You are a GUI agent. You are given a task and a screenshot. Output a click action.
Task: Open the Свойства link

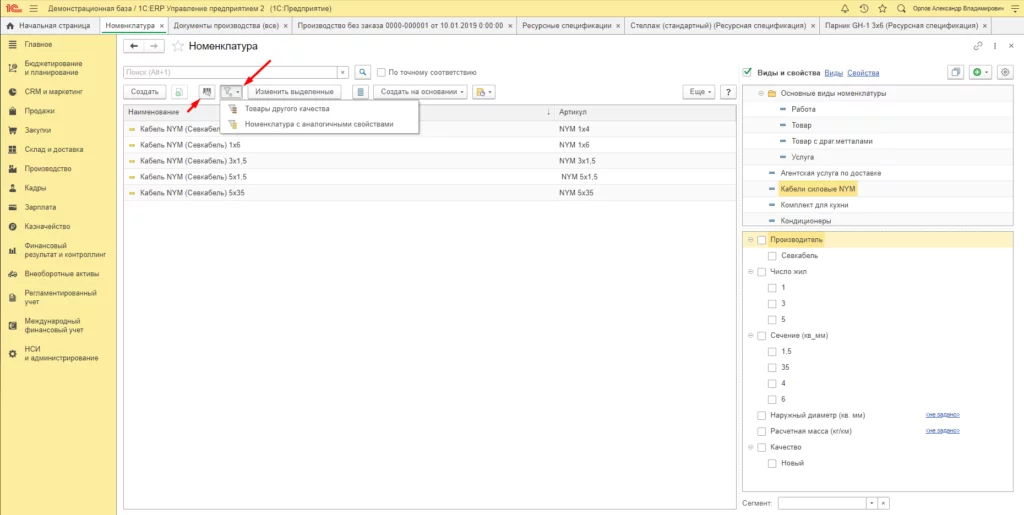[863, 73]
